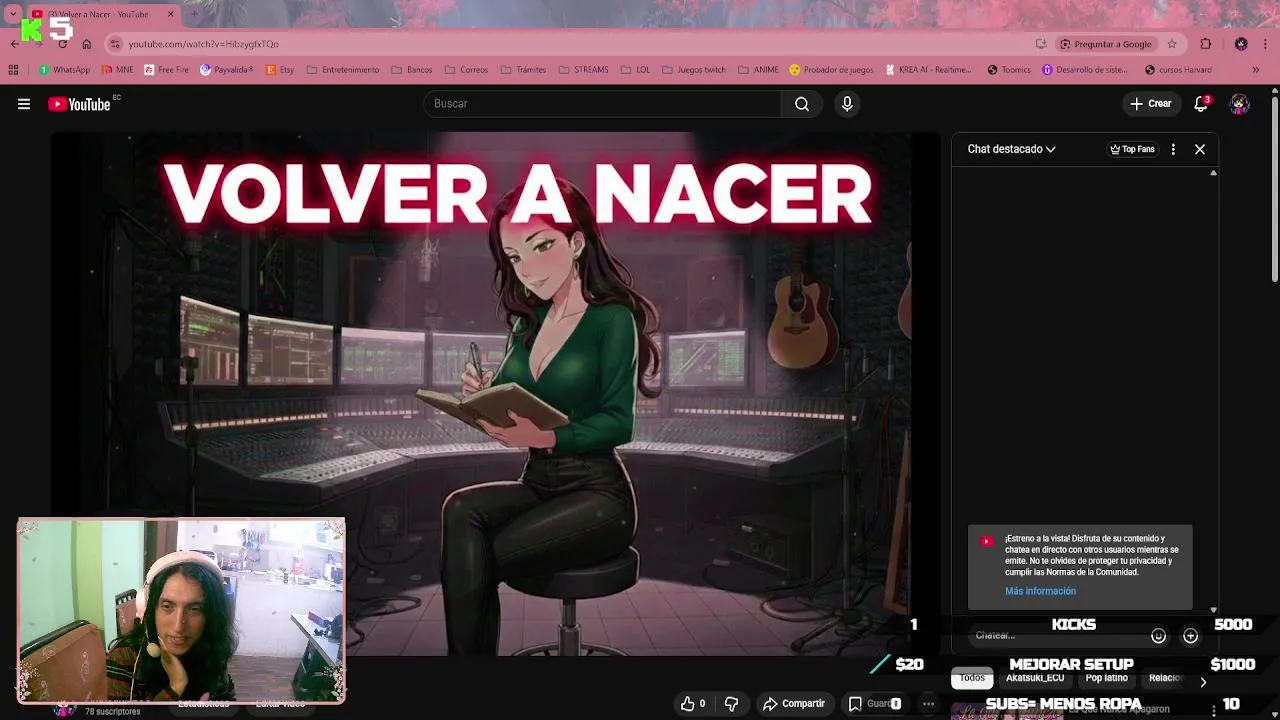Viewport: 1280px width, 720px height.
Task: Click the browser back arrow
Action: tap(14, 44)
